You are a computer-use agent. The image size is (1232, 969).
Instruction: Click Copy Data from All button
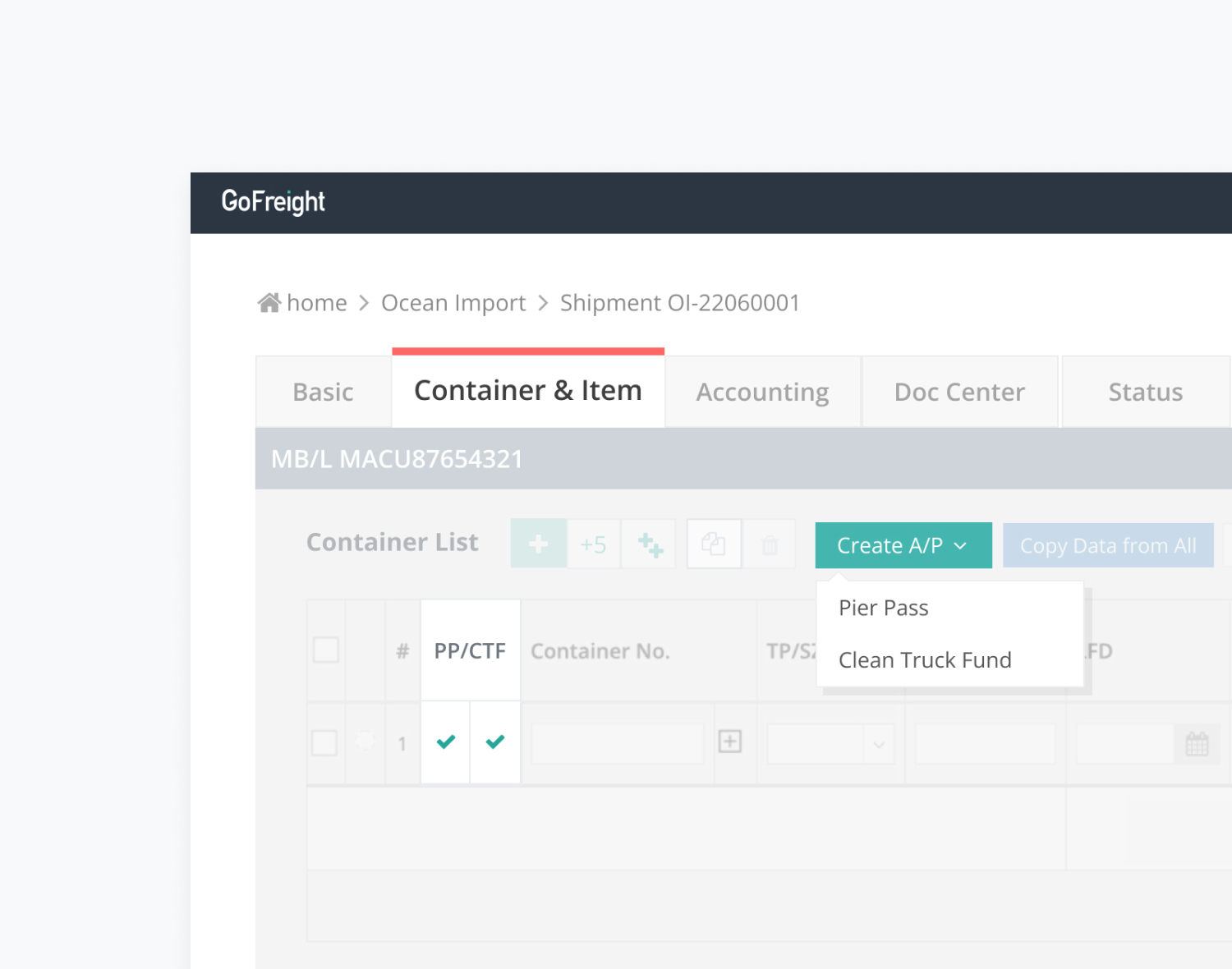pos(1107,545)
